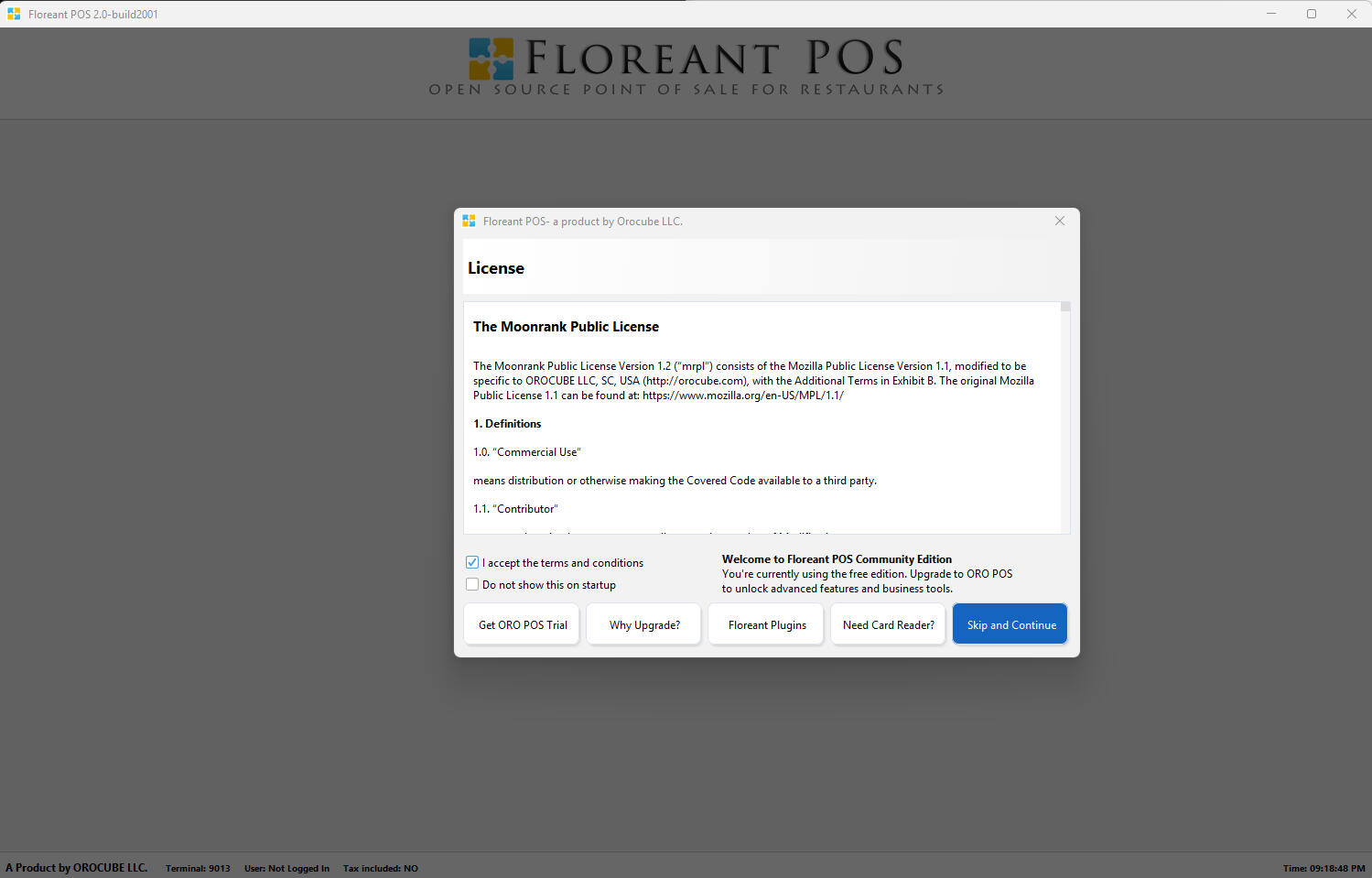Click 'Skip and Continue'

pos(1010,623)
